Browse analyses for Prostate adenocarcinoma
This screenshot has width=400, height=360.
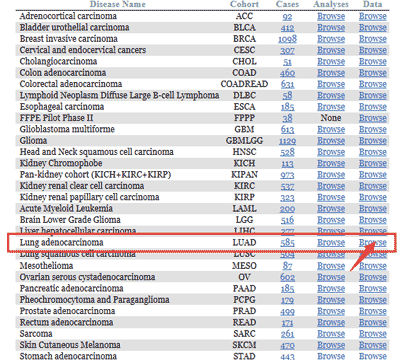tap(331, 311)
